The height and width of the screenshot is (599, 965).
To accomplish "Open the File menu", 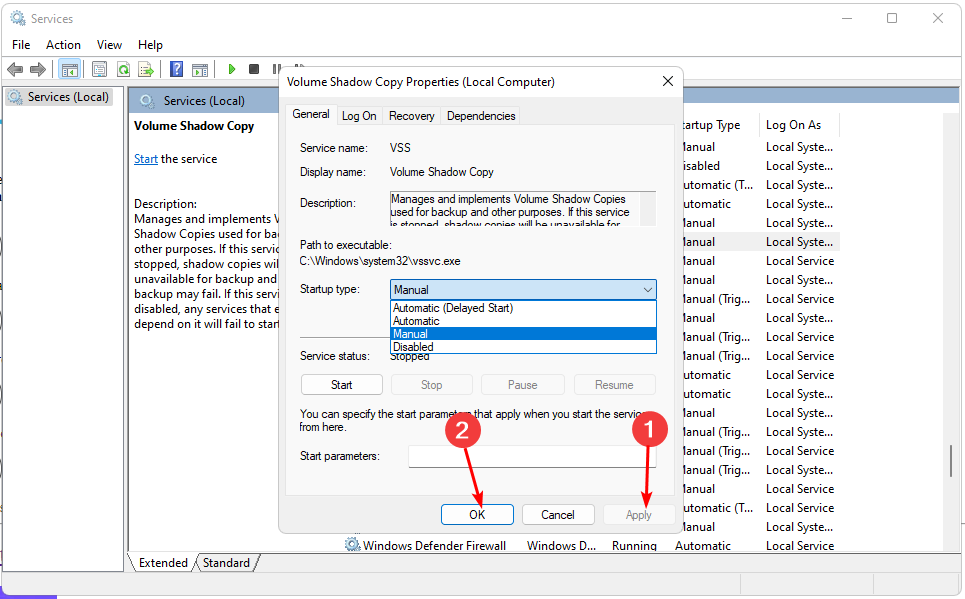I will coord(21,44).
